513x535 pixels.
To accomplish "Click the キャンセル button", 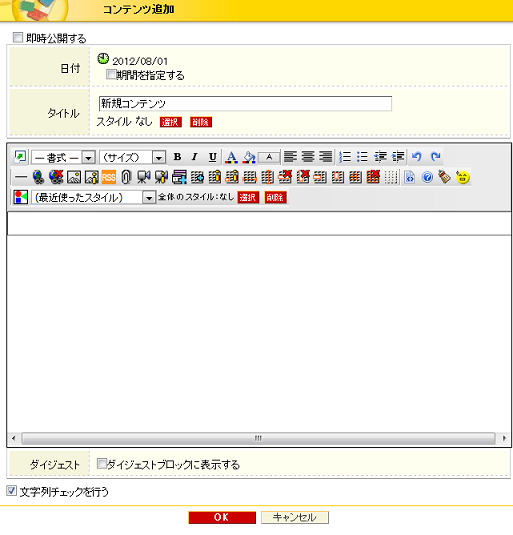I will tap(295, 517).
